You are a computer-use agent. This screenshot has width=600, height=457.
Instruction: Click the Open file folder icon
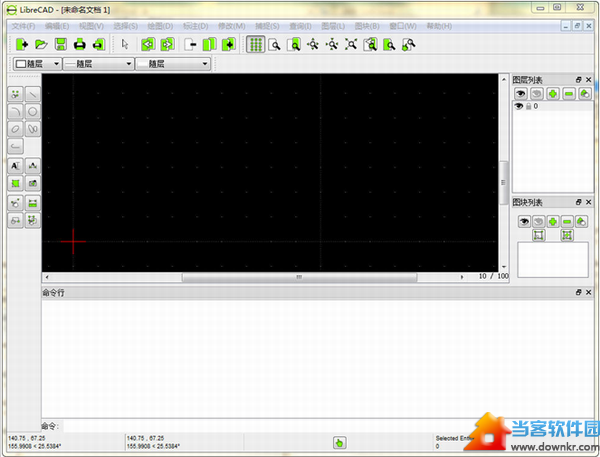(41, 44)
